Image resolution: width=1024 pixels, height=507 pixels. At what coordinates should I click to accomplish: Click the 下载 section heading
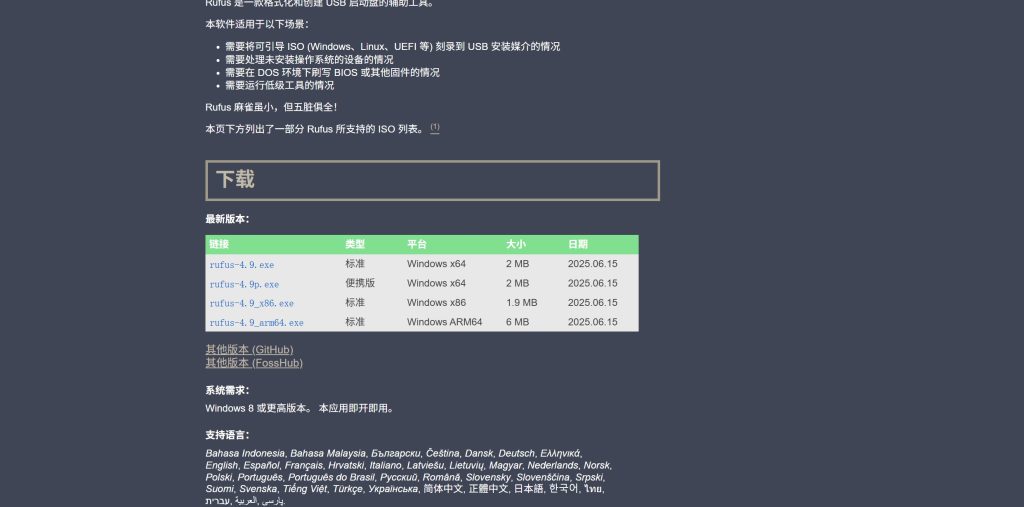(236, 180)
